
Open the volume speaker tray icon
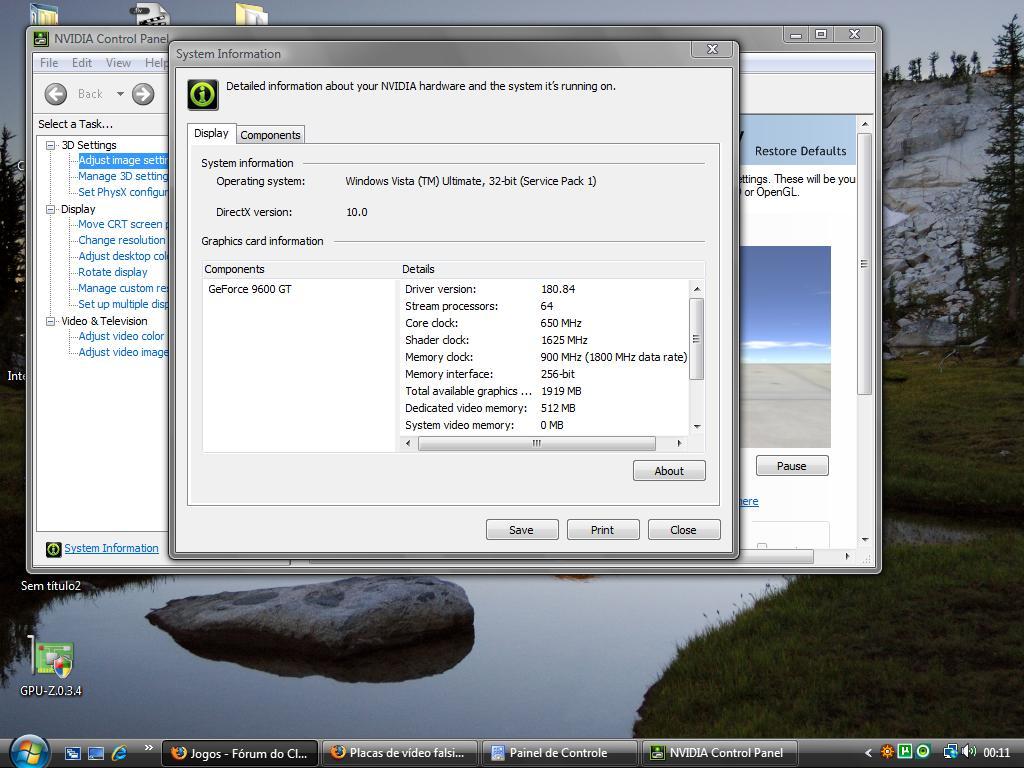969,752
